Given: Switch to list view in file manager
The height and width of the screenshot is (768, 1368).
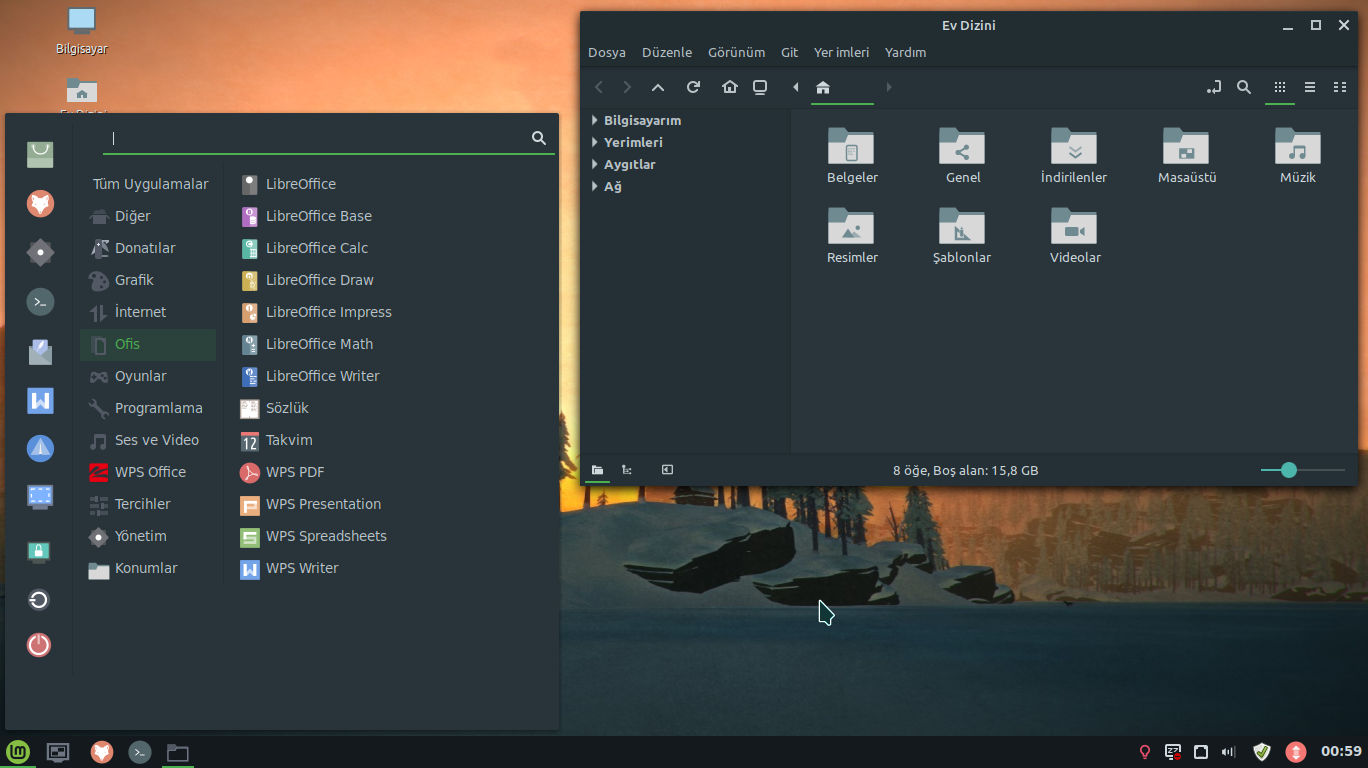Looking at the screenshot, I should 1310,87.
